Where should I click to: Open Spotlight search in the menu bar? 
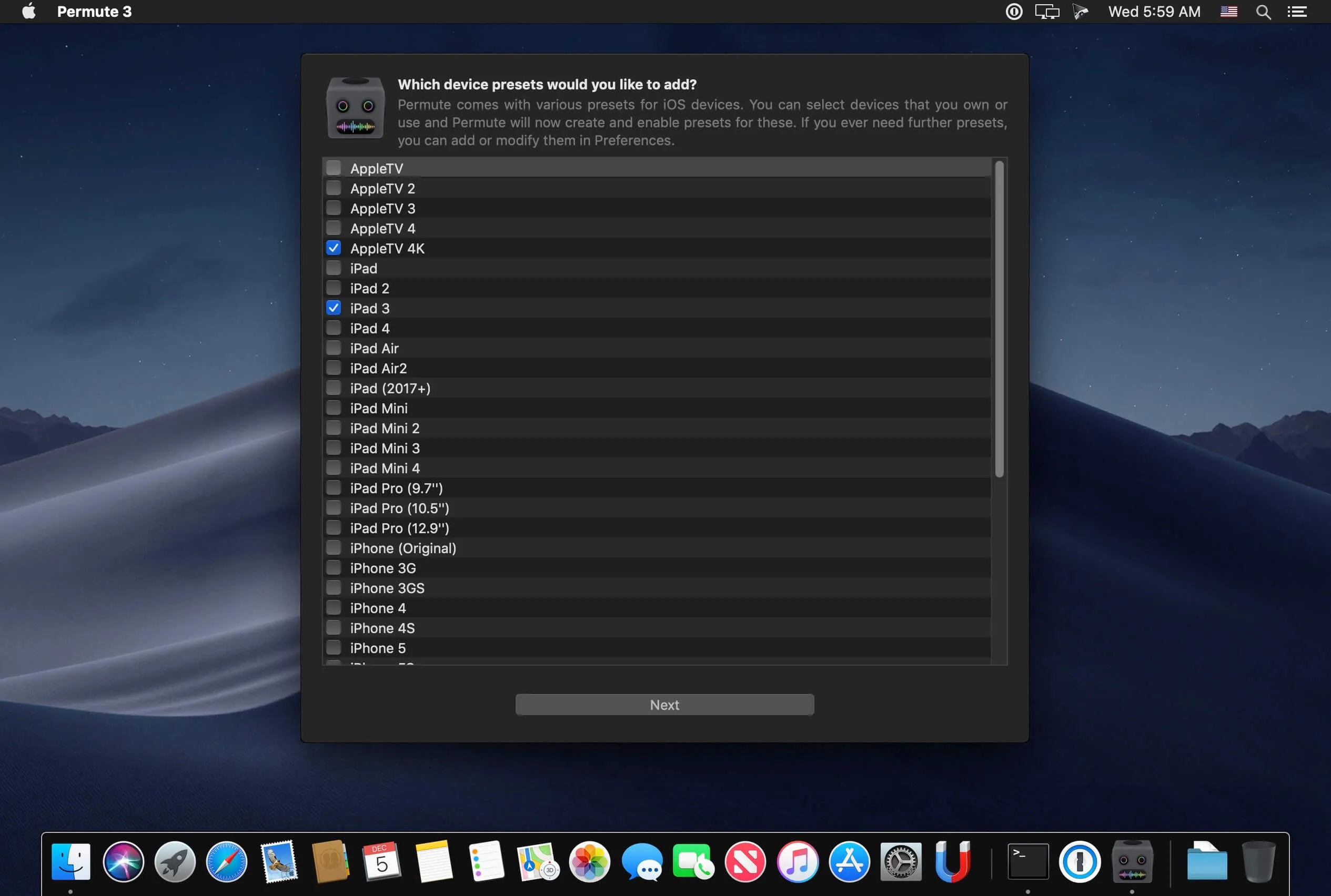point(1264,12)
